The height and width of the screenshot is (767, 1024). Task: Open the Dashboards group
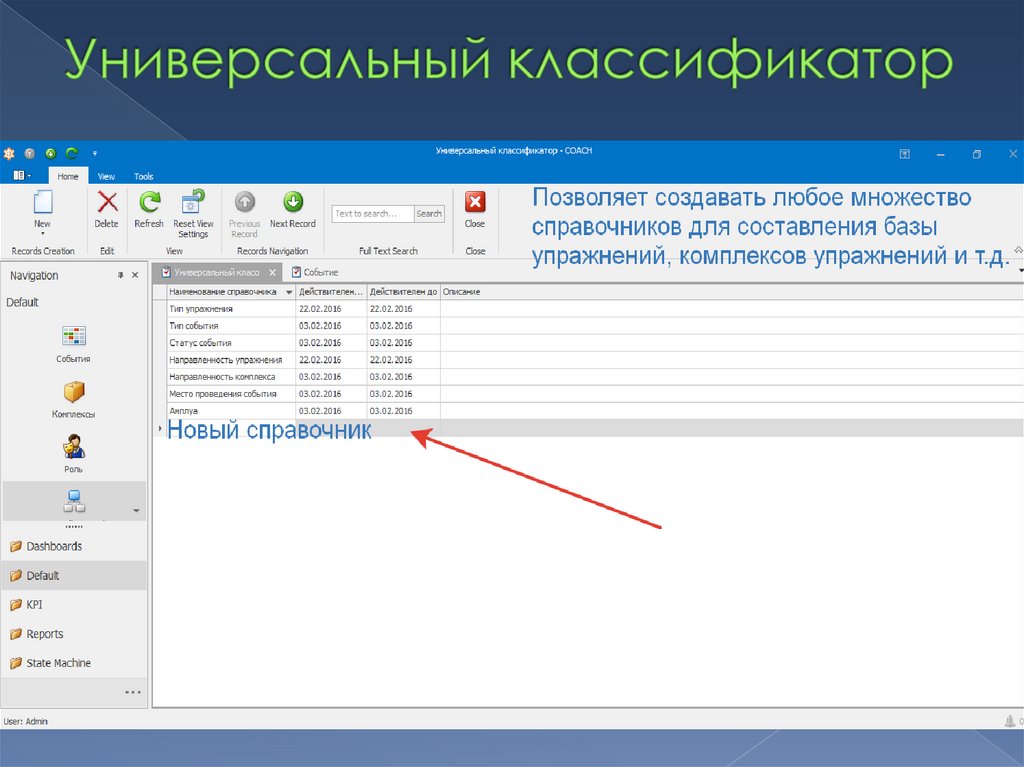pyautogui.click(x=74, y=546)
